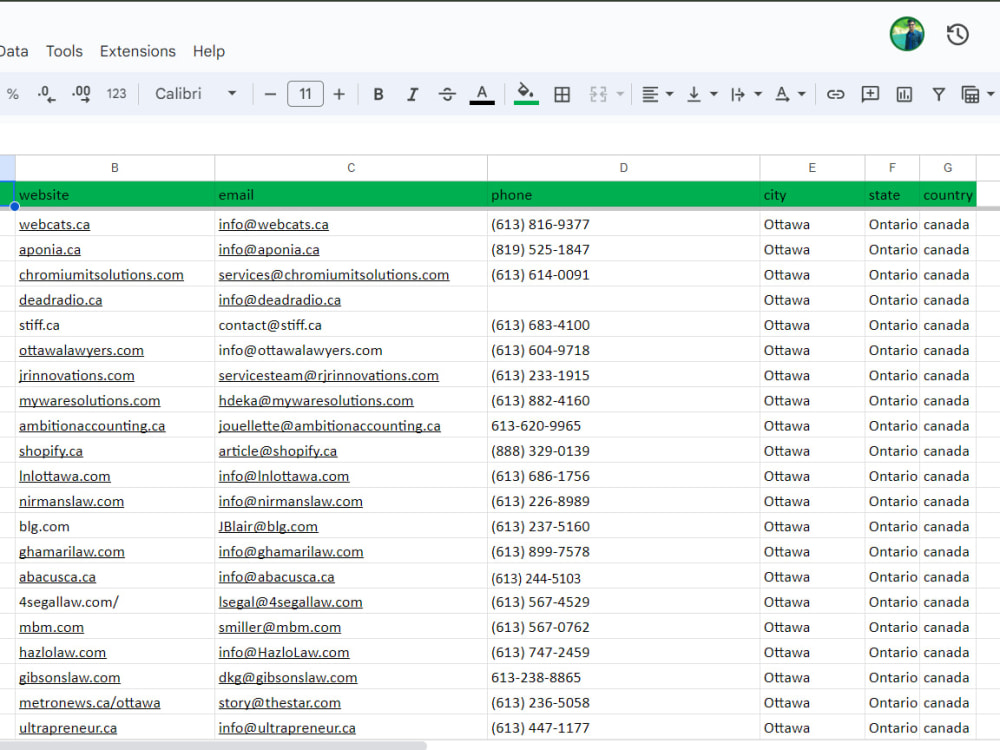The height and width of the screenshot is (750, 1000).
Task: Open more number formats 123
Action: click(116, 94)
